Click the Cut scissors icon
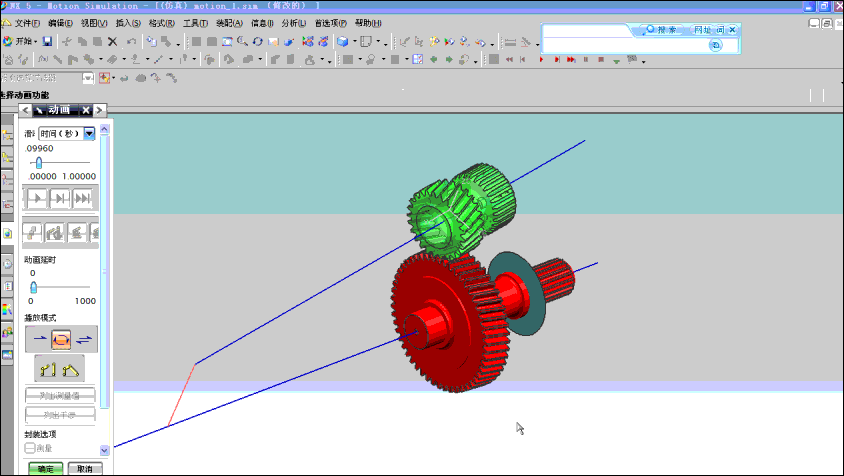 coord(67,41)
